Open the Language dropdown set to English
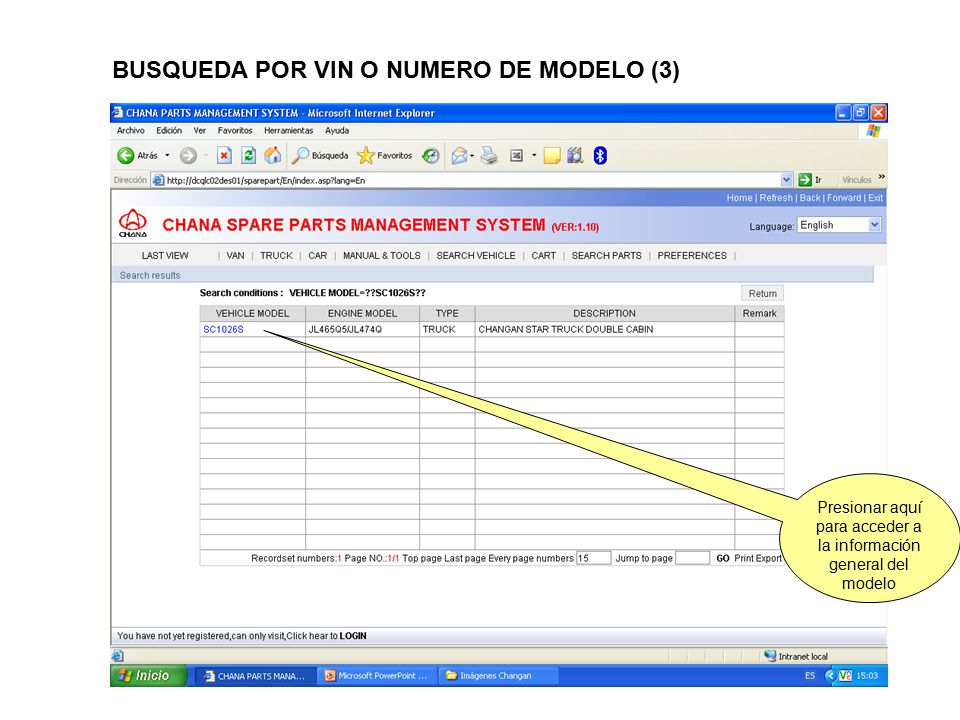This screenshot has width=960, height=720. pyautogui.click(x=839, y=225)
